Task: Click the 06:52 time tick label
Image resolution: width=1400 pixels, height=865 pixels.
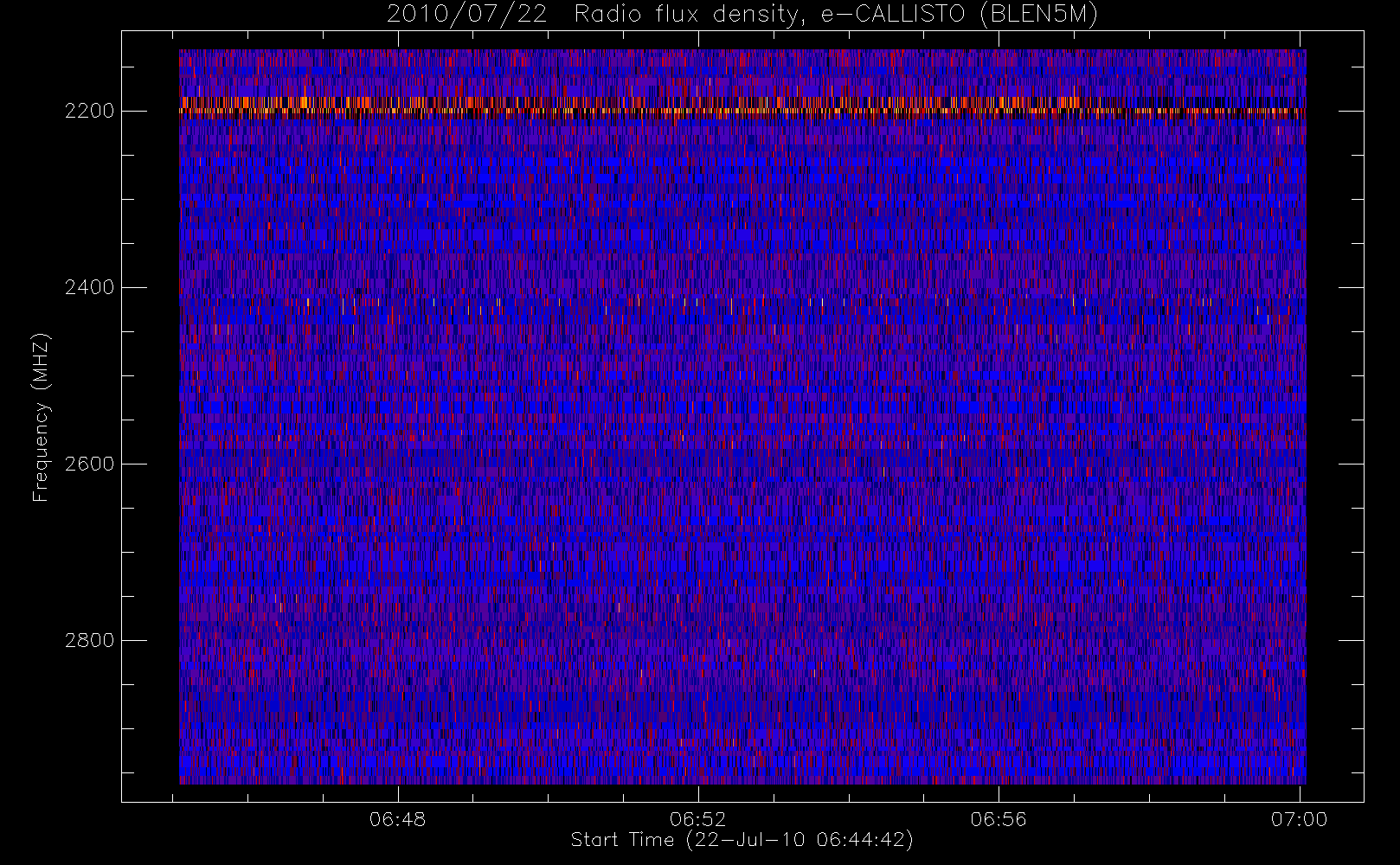Action: click(x=697, y=818)
